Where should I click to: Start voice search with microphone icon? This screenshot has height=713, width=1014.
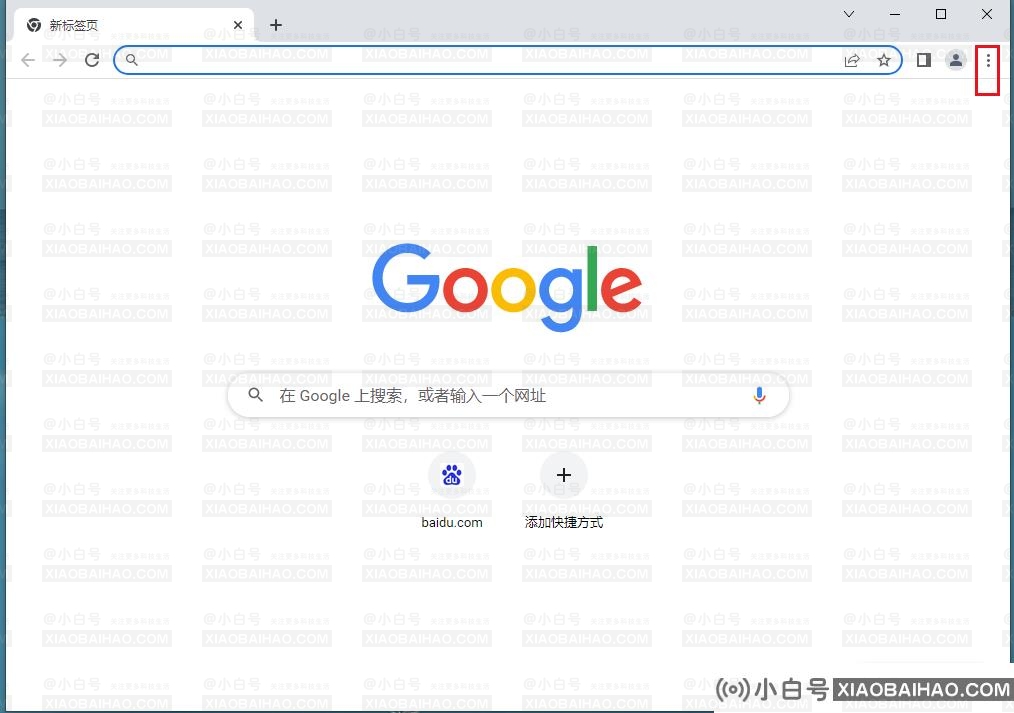point(759,396)
